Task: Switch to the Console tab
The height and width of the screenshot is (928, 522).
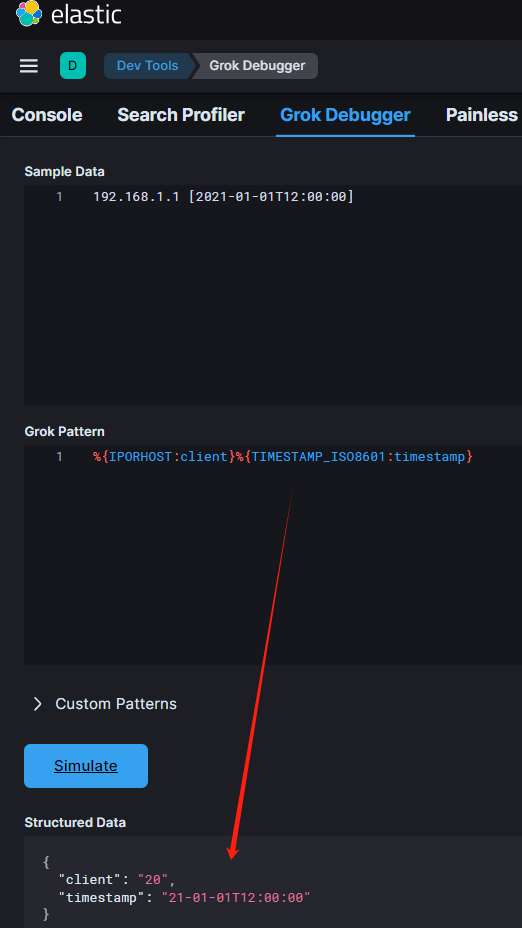Action: pos(47,115)
